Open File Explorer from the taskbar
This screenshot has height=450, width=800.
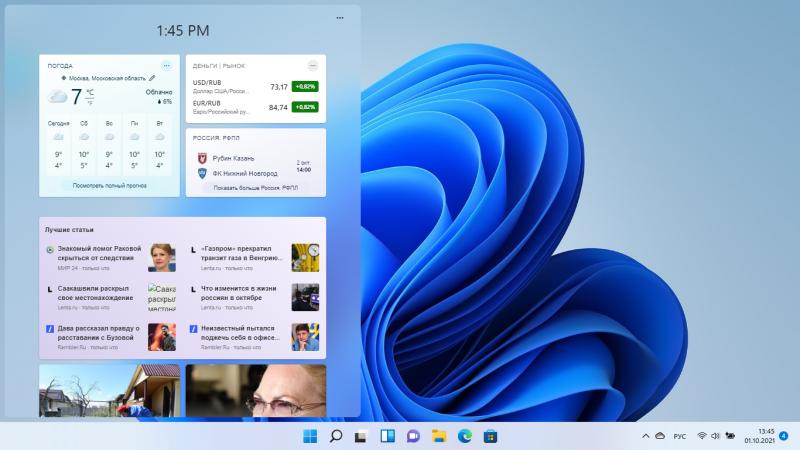pos(438,436)
